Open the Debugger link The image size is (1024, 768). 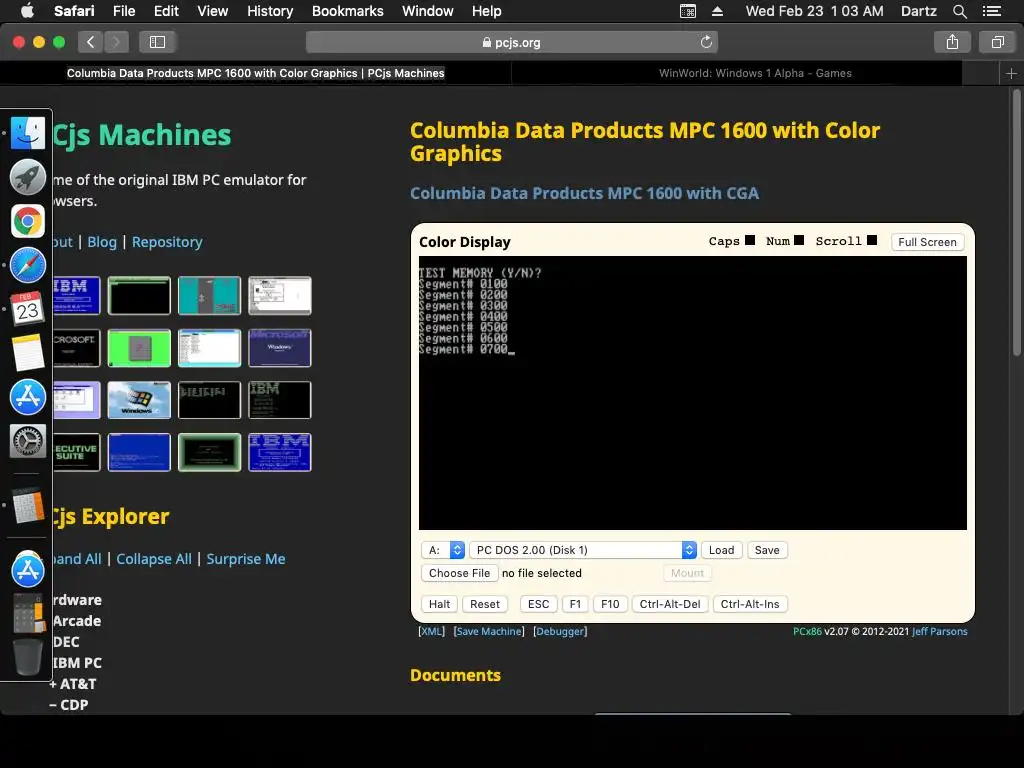560,632
